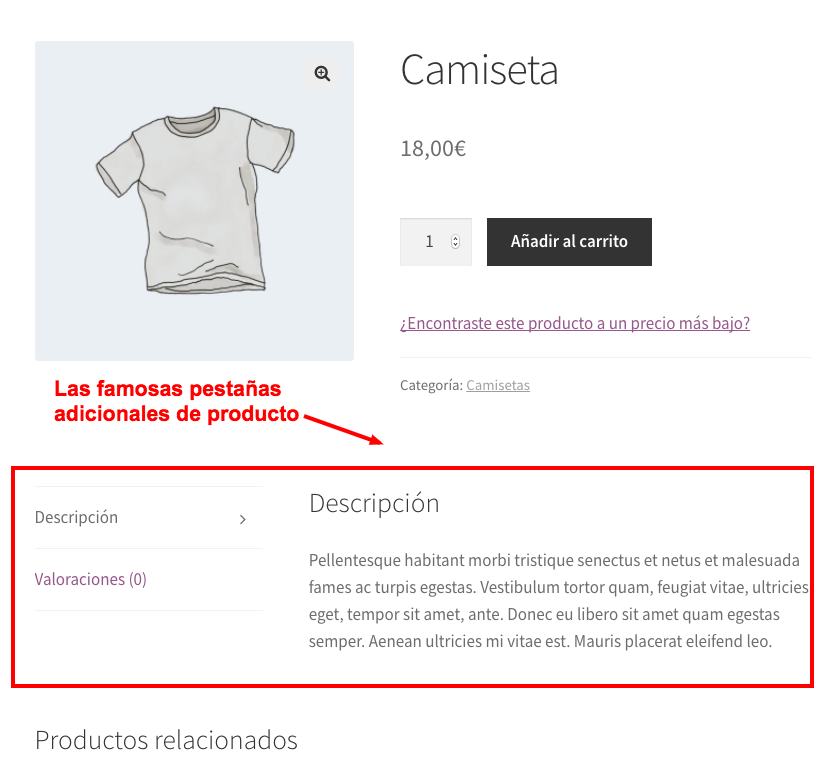Select the Descripción tab label
Image resolution: width=818 pixels, height=770 pixels.
click(76, 518)
